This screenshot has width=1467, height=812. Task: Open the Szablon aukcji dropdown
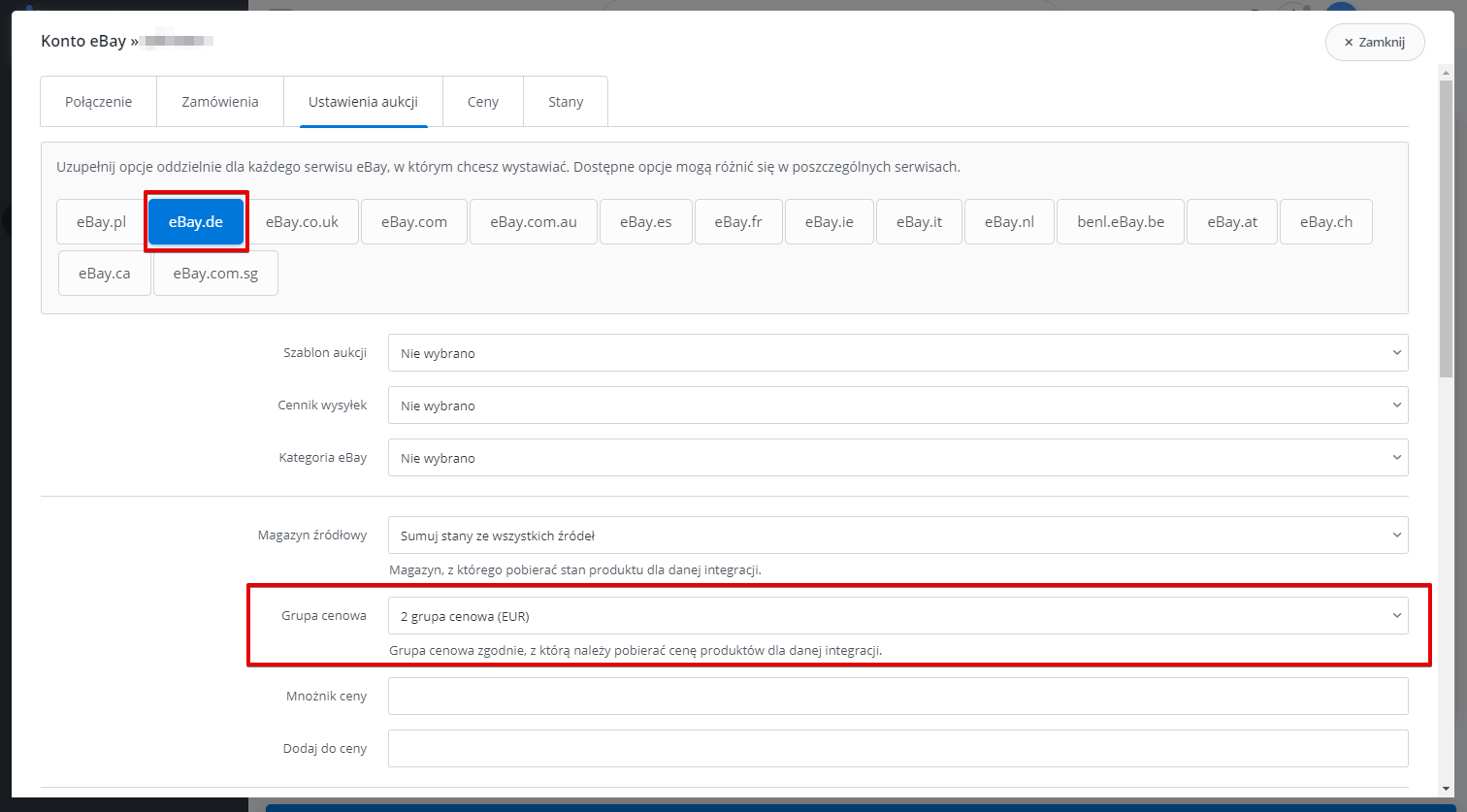click(x=897, y=353)
